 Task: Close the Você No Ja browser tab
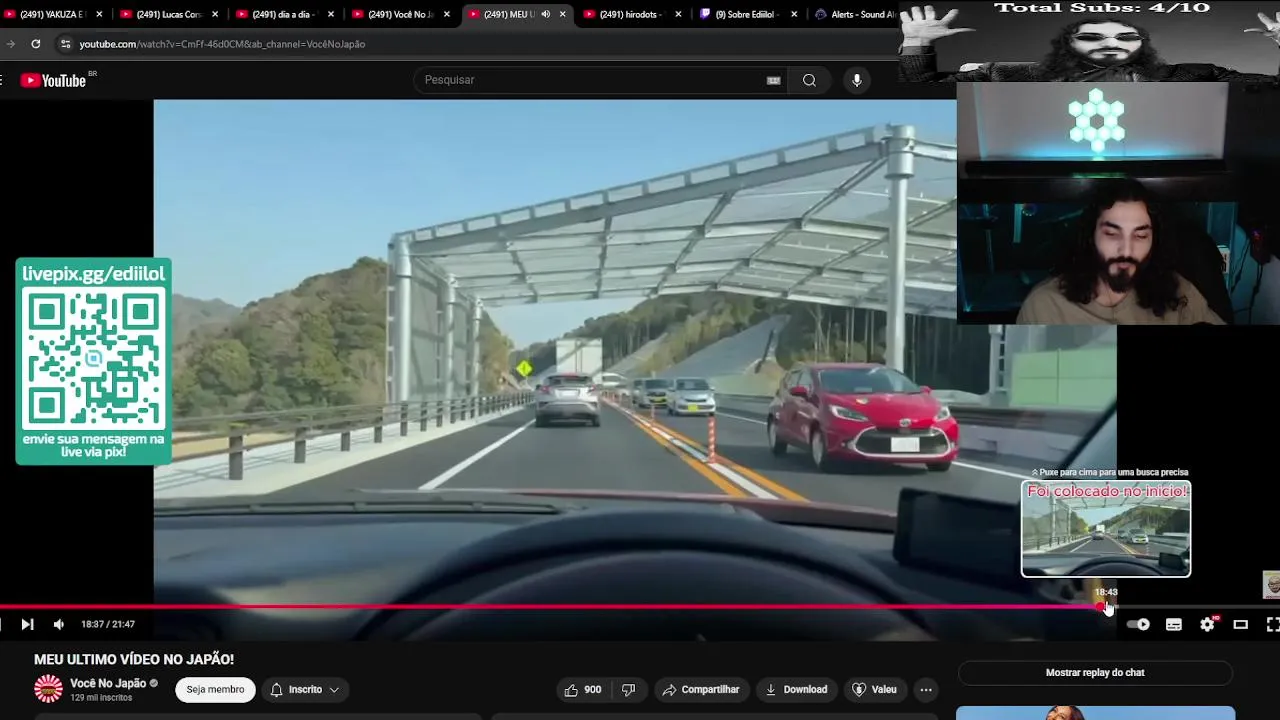(447, 14)
